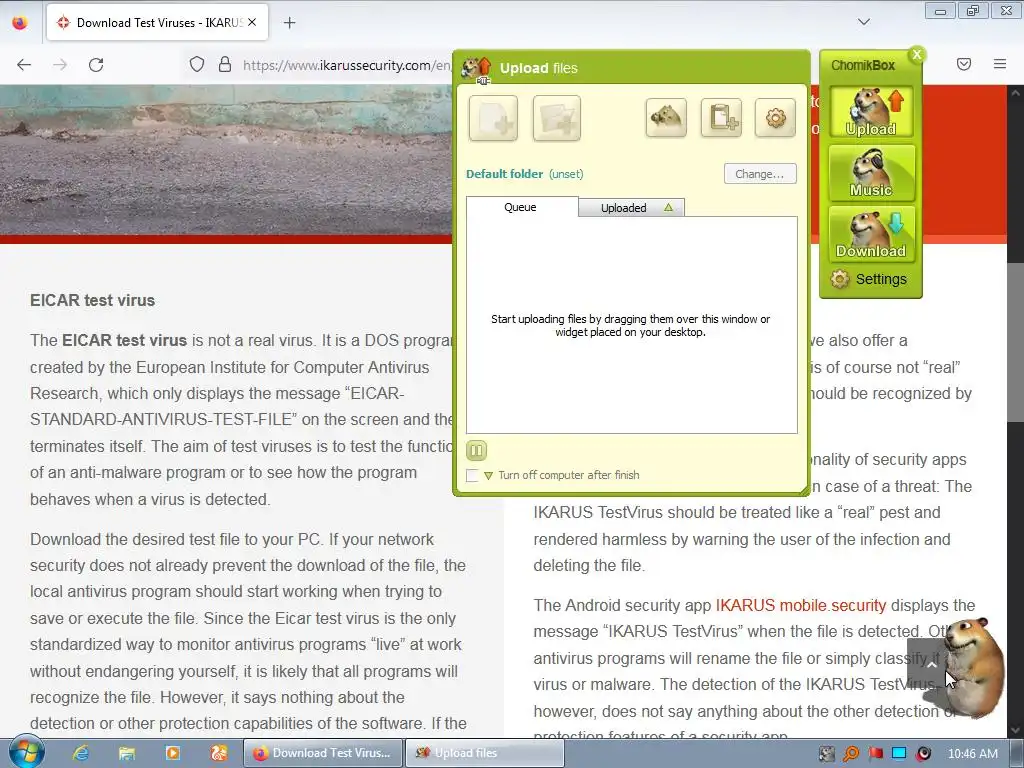Click the add folder icon in Upload files
This screenshot has width=1024, height=768.
coord(556,118)
